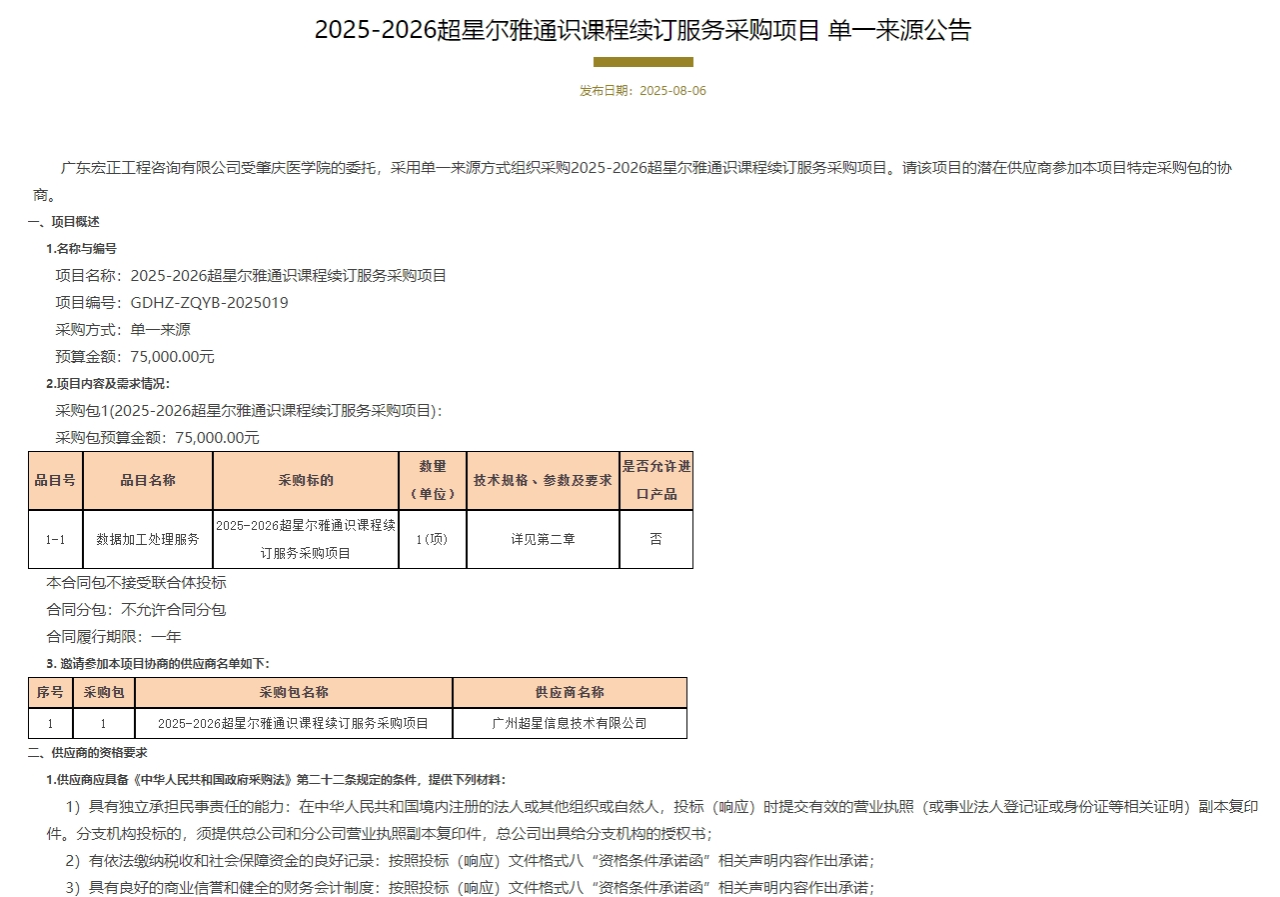Image resolution: width=1280 pixels, height=897 pixels.
Task: Click the 技术规格、参数及要求 header
Action: [x=543, y=480]
